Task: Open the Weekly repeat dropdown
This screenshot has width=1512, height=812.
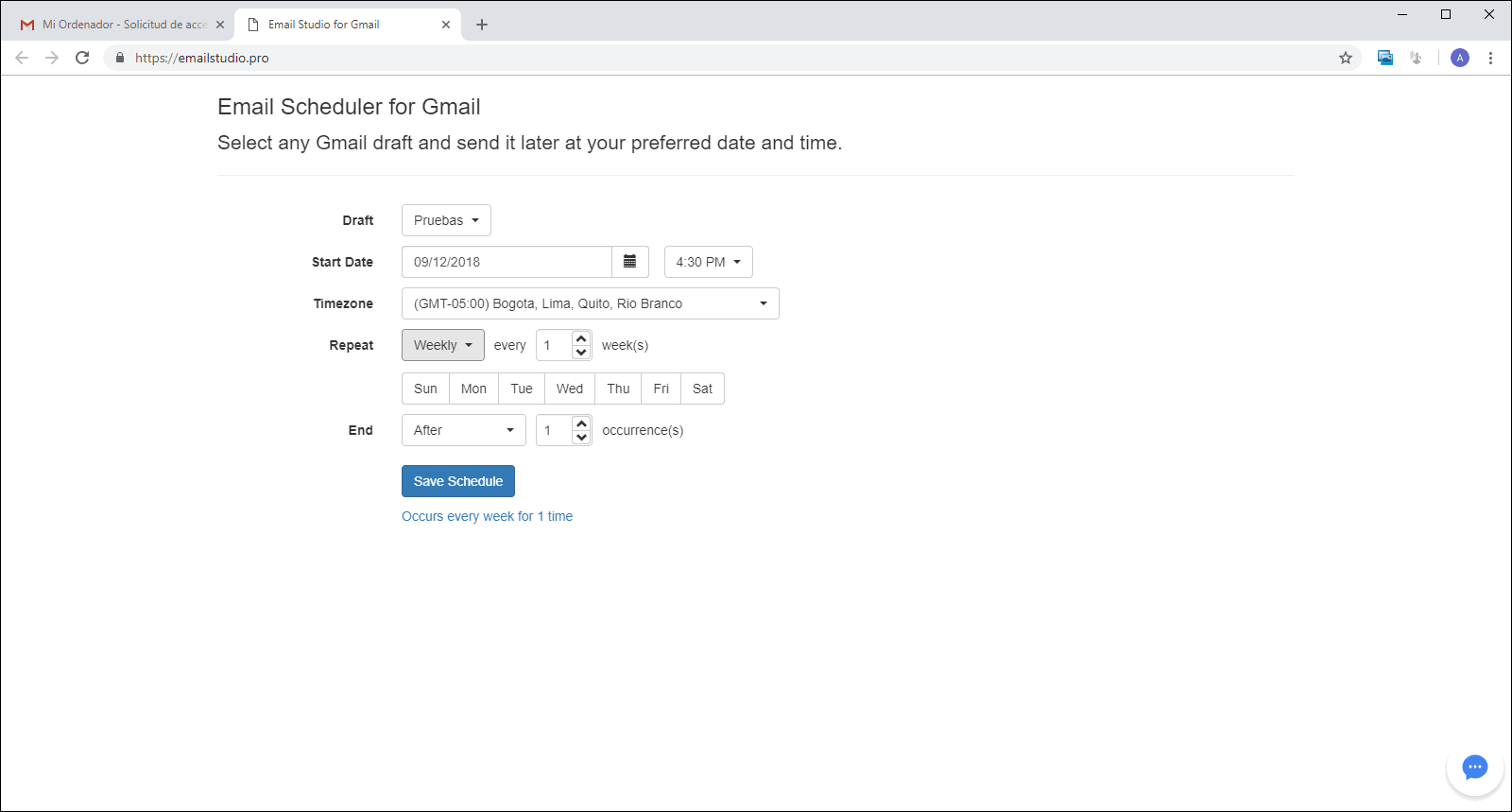Action: click(x=442, y=345)
